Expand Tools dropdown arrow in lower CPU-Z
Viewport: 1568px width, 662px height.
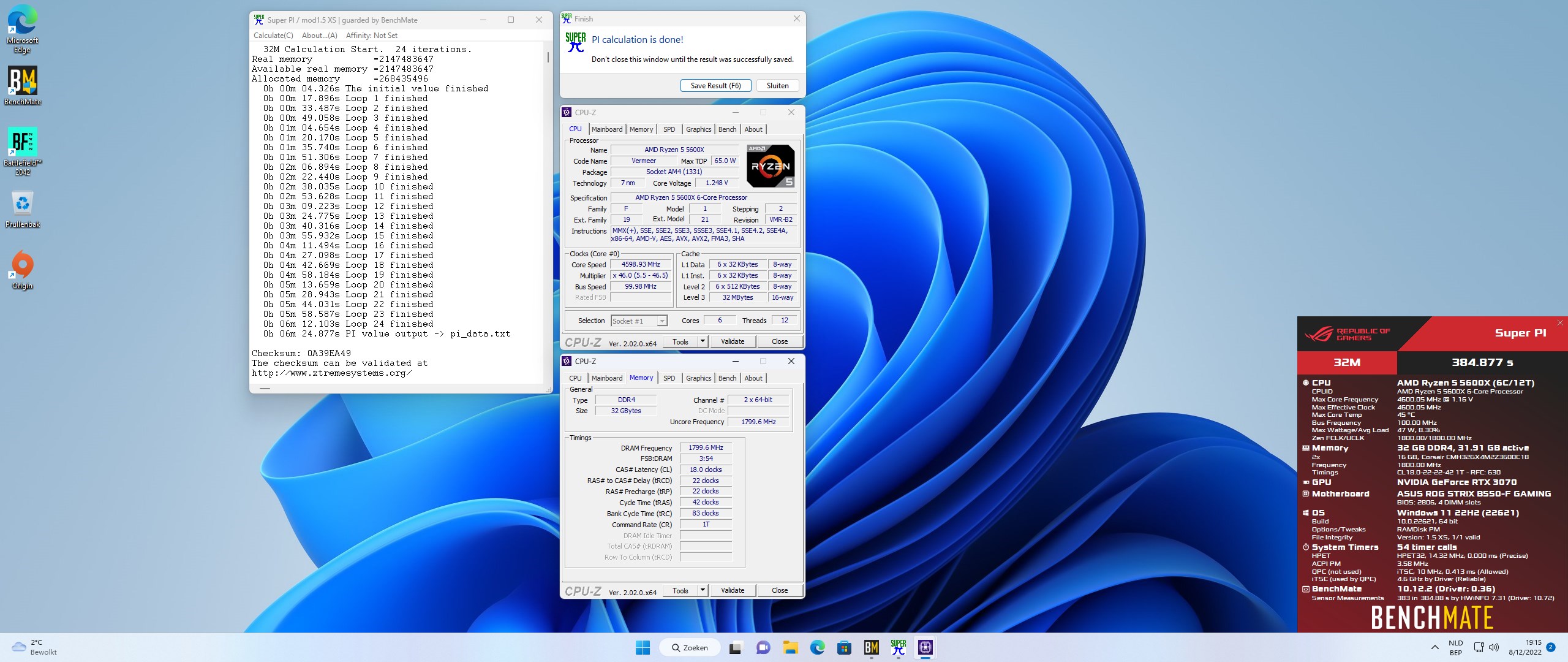click(x=703, y=590)
